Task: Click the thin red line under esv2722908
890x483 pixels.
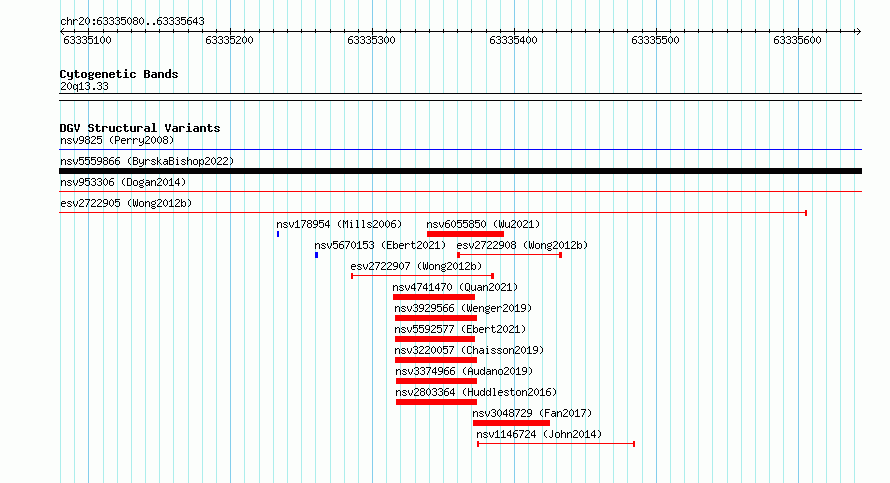Action: [510, 255]
